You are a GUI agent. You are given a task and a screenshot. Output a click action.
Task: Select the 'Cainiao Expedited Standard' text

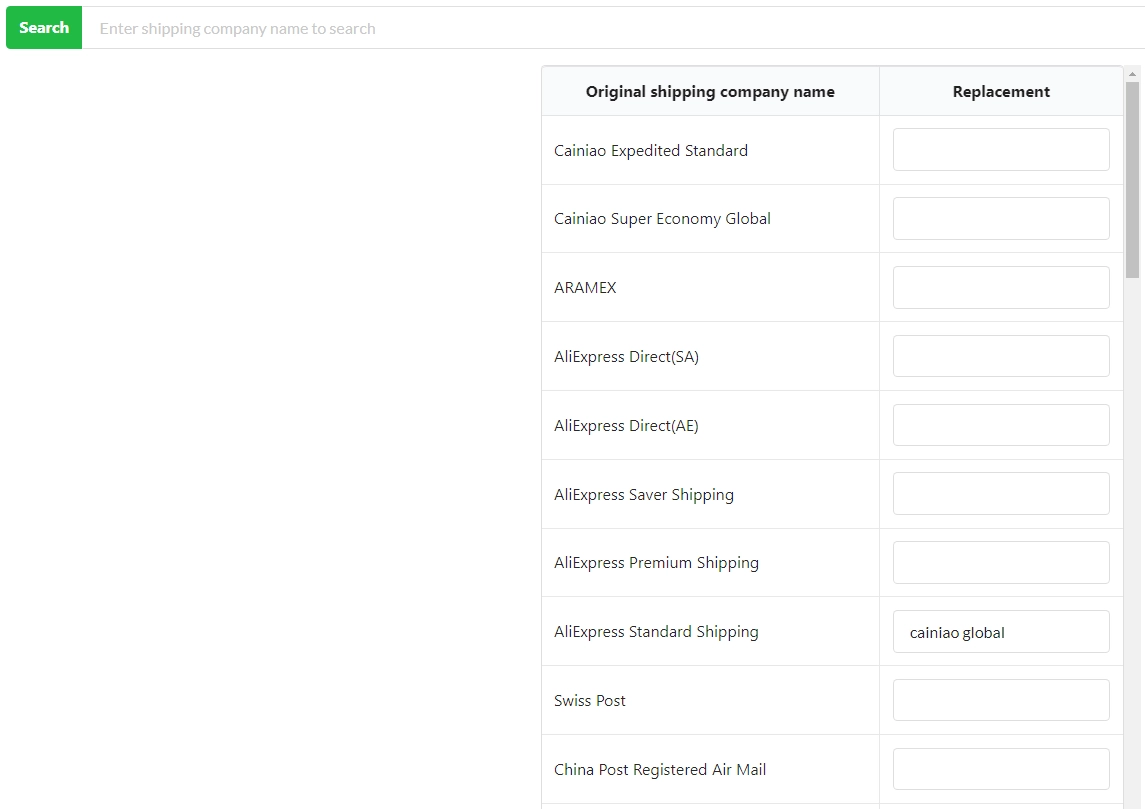click(x=651, y=150)
